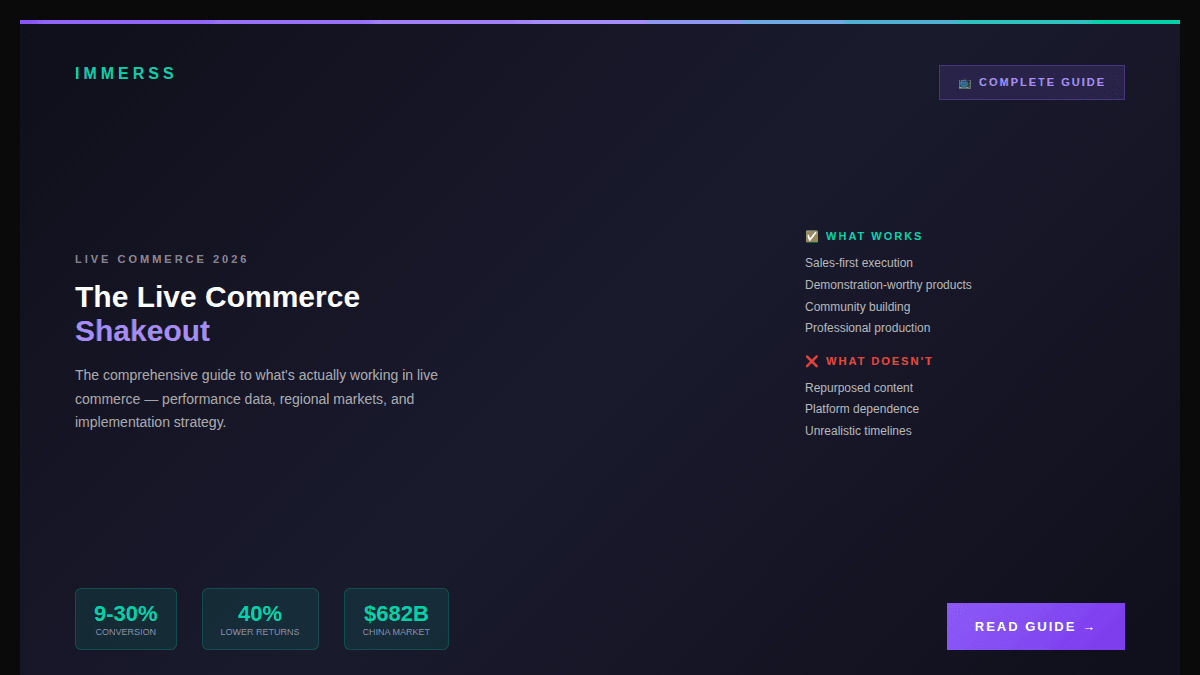Click the laptop icon in COMPLETE GUIDE button
This screenshot has height=675, width=1200.
(964, 83)
